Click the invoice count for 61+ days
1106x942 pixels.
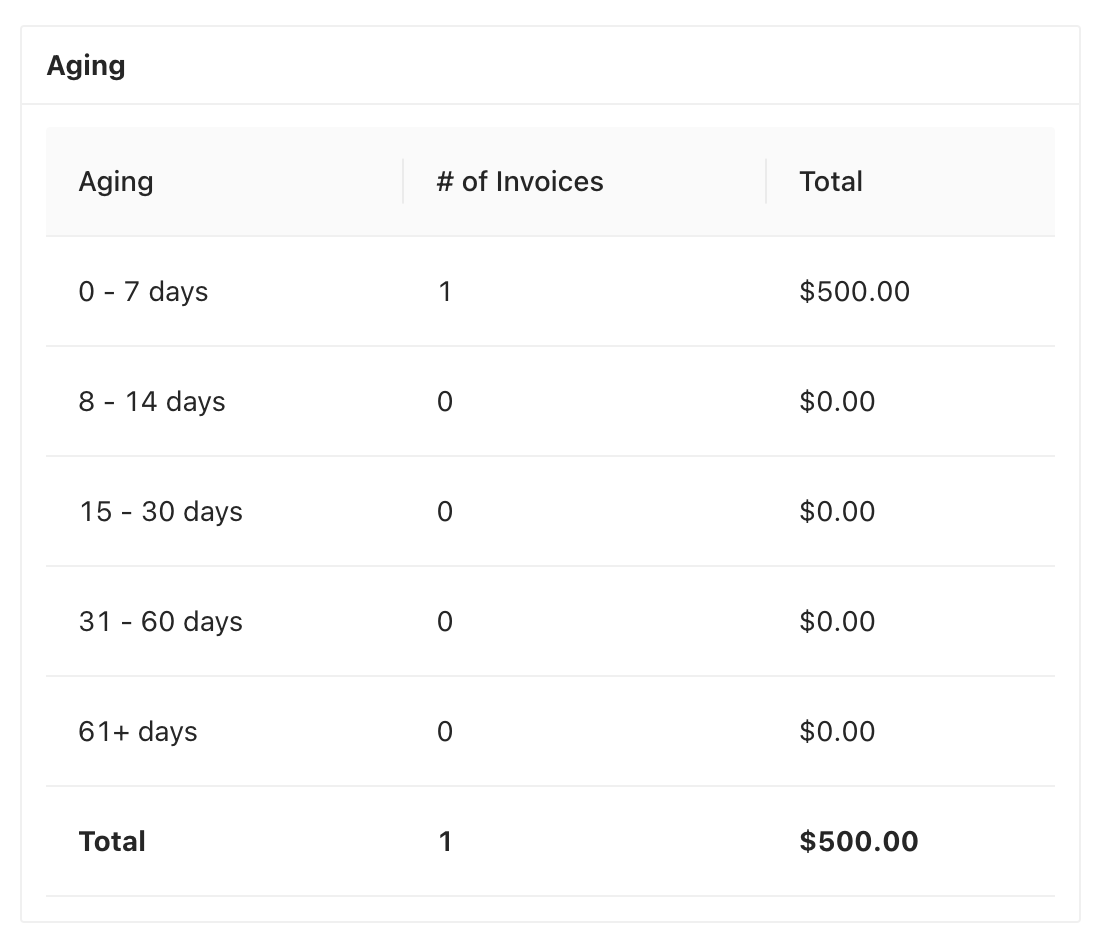445,732
